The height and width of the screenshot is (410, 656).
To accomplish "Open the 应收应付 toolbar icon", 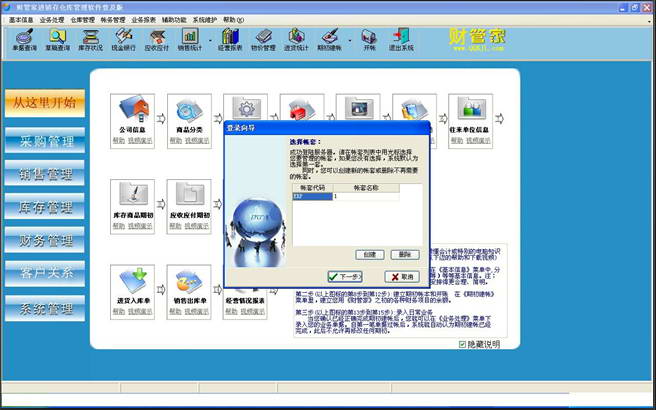I will [157, 40].
